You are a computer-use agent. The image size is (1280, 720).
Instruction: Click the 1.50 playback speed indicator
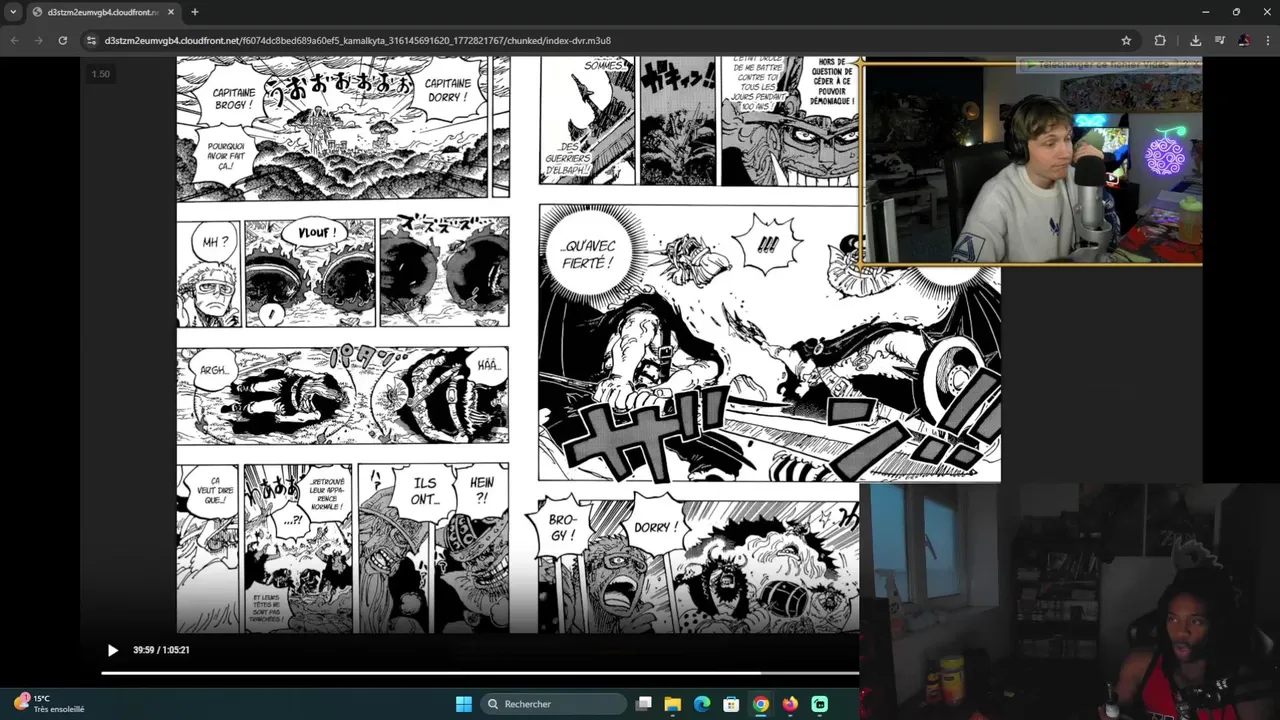101,74
